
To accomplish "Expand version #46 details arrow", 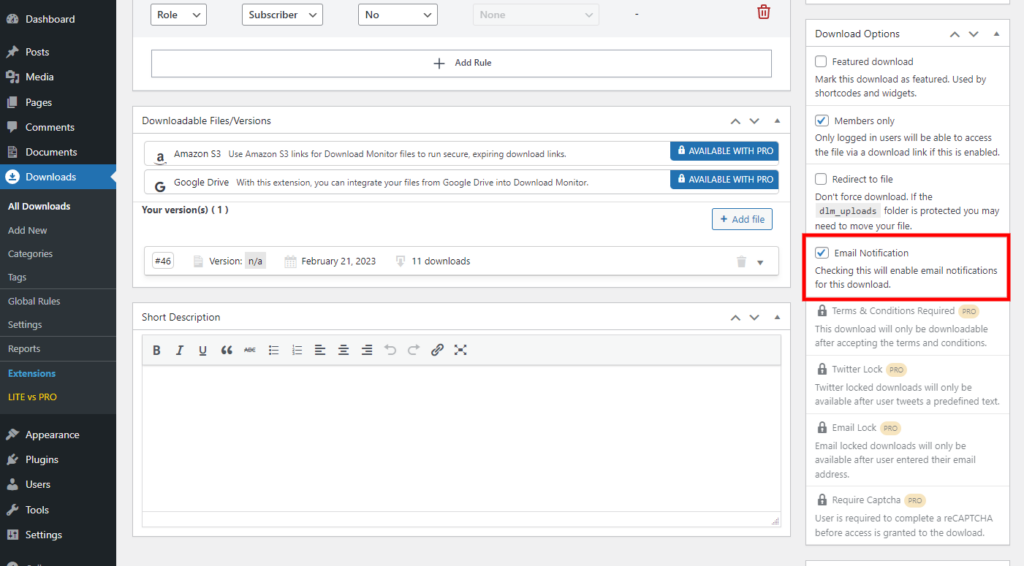I will [x=760, y=262].
